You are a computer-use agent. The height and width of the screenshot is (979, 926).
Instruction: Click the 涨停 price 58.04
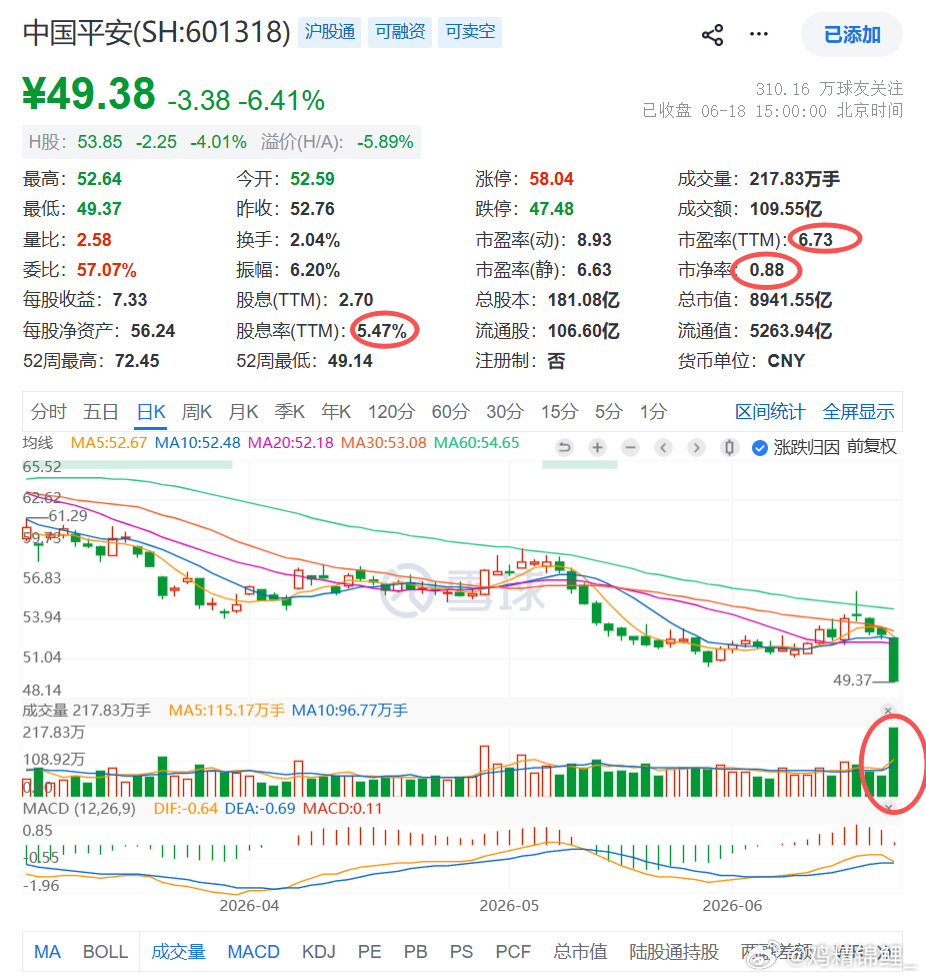551,179
